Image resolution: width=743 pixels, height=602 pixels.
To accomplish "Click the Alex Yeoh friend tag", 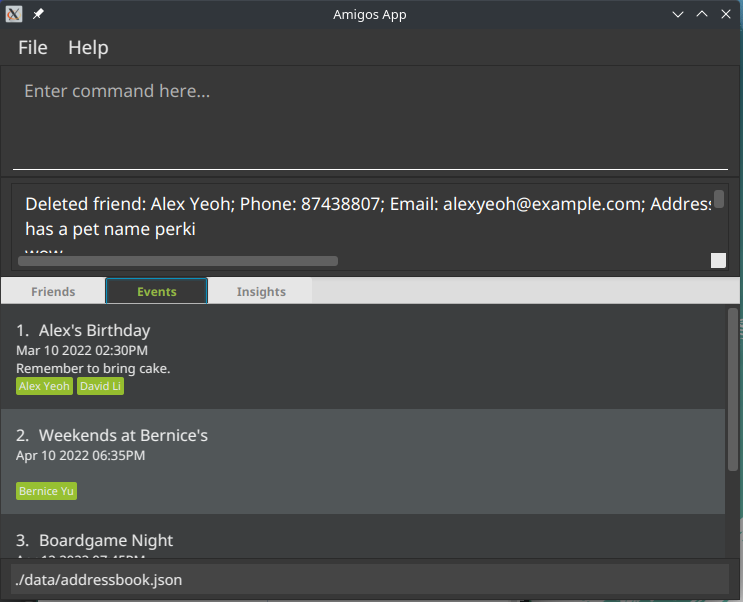I will [44, 386].
